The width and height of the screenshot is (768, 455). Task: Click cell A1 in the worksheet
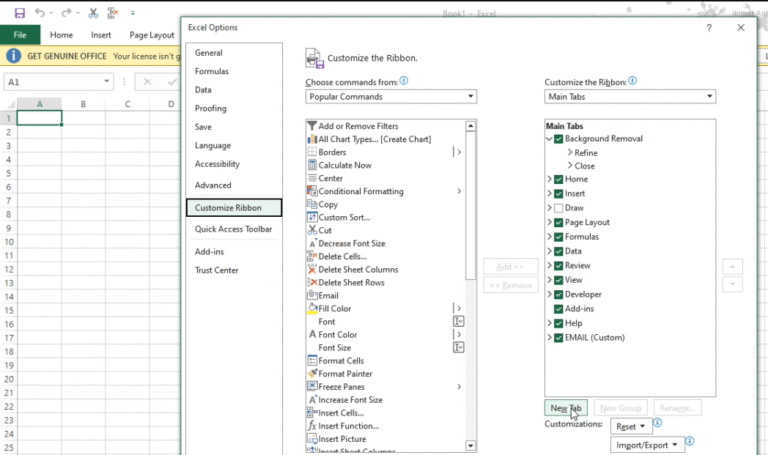39,118
